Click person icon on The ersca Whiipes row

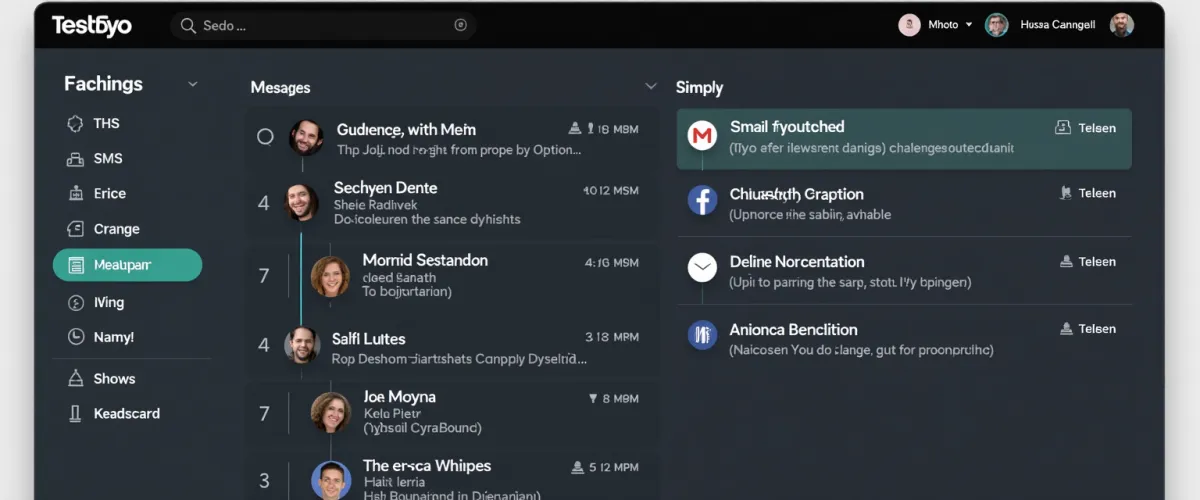(x=577, y=467)
